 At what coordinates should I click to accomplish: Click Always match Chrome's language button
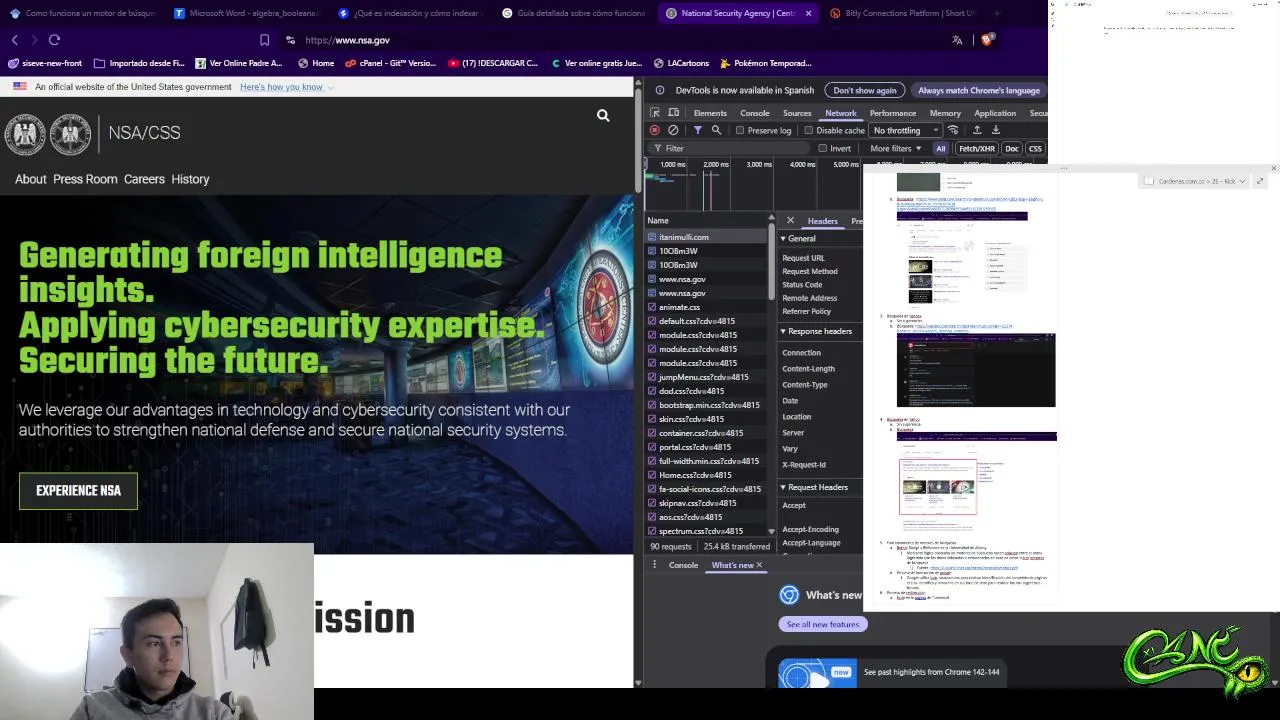tap(979, 90)
